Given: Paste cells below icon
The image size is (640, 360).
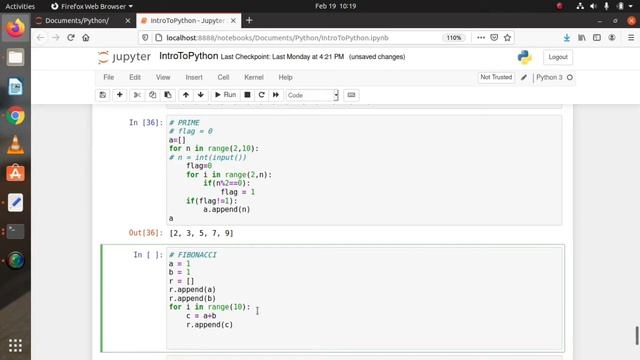Looking at the screenshot, I should tap(168, 95).
